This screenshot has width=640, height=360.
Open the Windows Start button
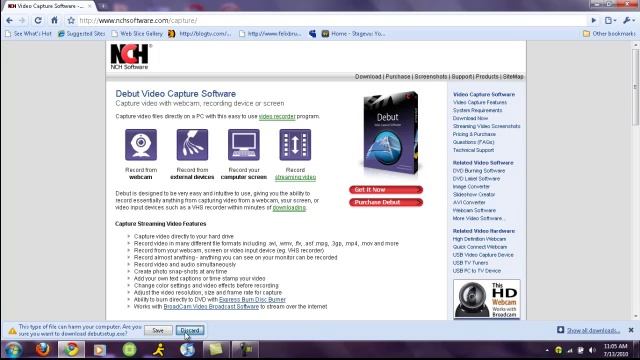[x=13, y=350]
